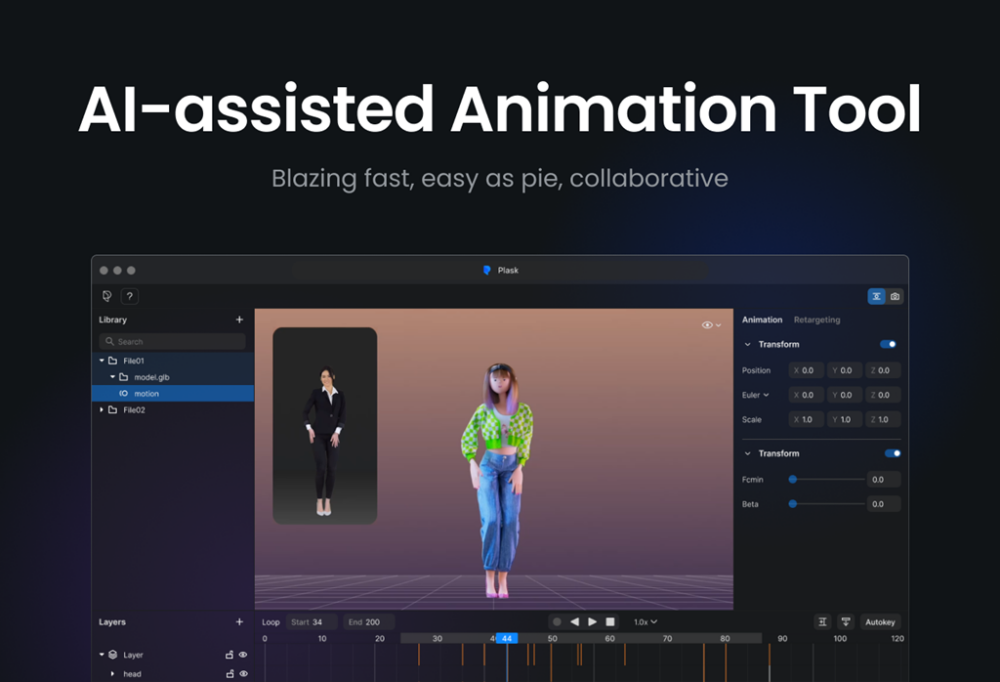Screen dimensions: 1000x682
Task: Toggle the second Transform switch above Fcmin
Action: [x=892, y=454]
